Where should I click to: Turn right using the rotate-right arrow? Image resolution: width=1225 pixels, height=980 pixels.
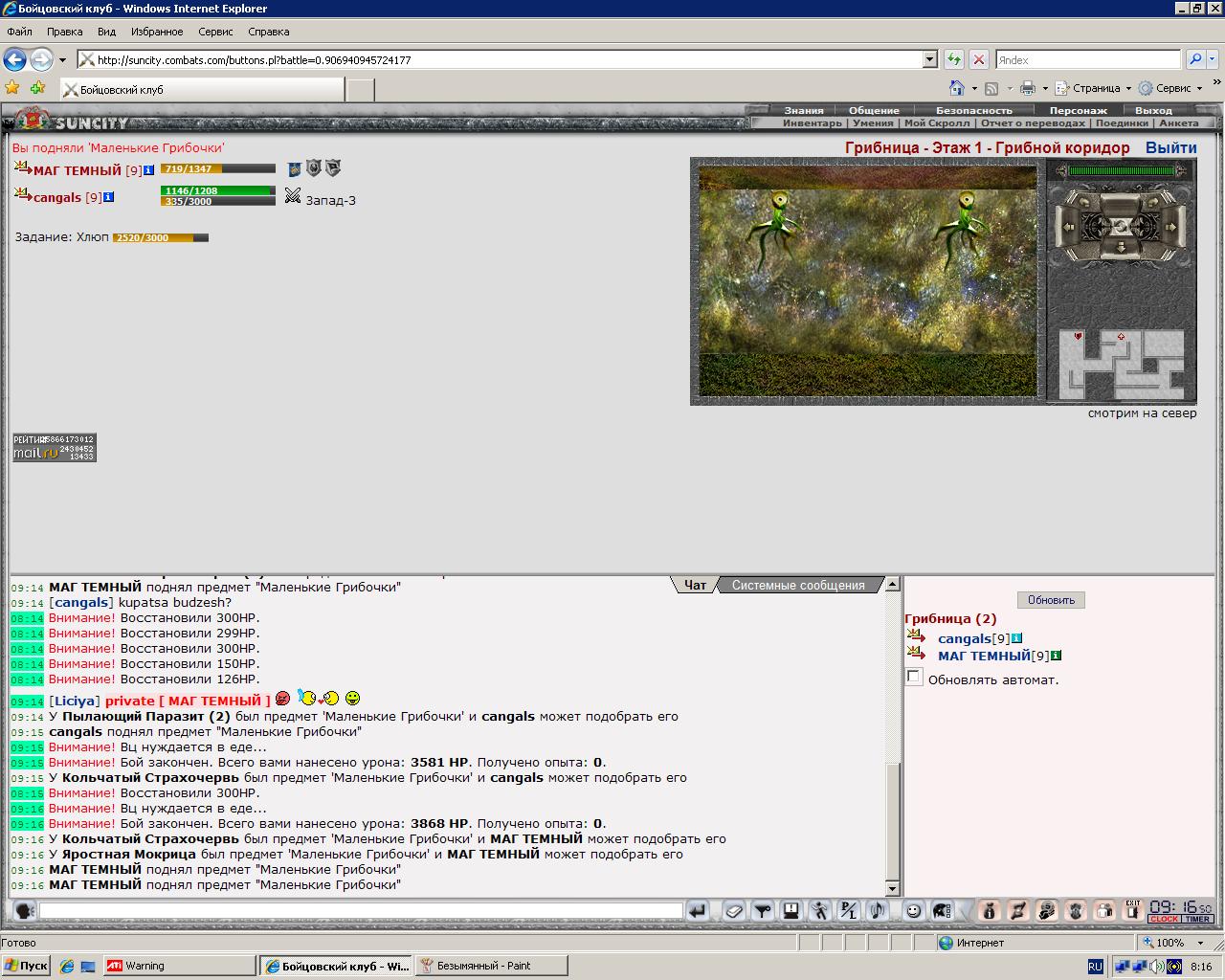pos(1153,203)
